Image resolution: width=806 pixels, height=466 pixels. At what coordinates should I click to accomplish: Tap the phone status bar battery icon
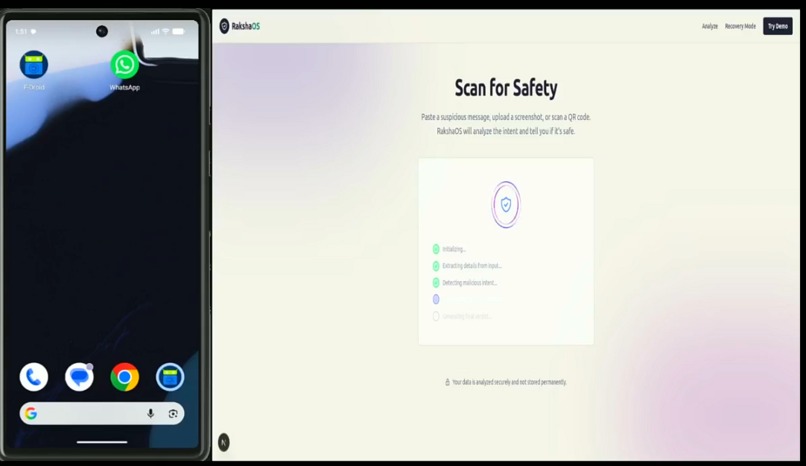click(x=178, y=32)
